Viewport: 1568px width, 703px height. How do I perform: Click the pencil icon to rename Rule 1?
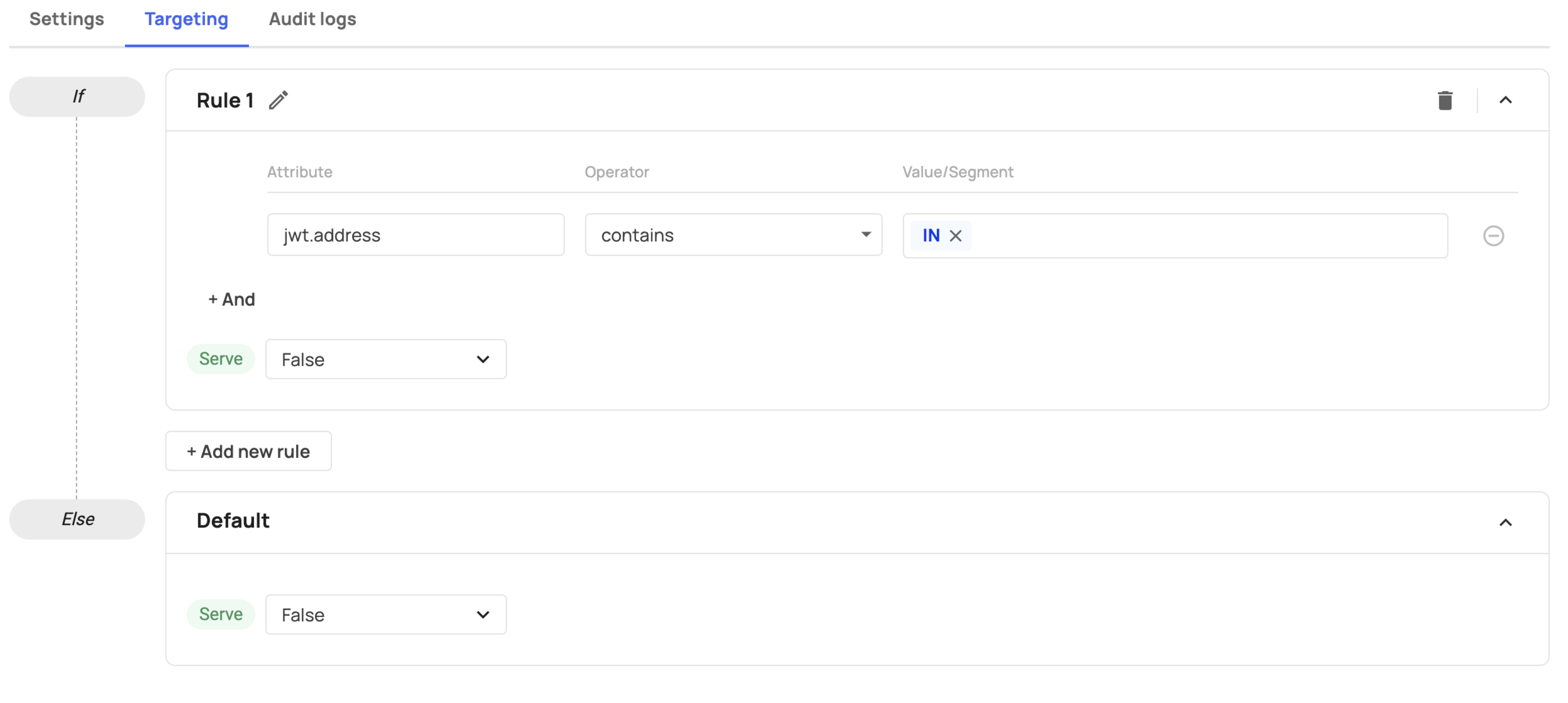pyautogui.click(x=278, y=100)
